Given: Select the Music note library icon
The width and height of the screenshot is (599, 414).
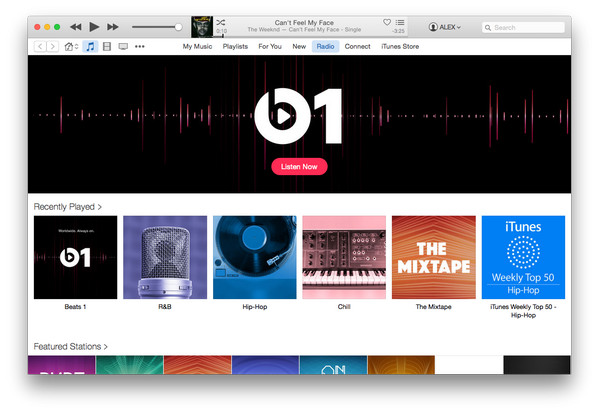Looking at the screenshot, I should tap(90, 47).
